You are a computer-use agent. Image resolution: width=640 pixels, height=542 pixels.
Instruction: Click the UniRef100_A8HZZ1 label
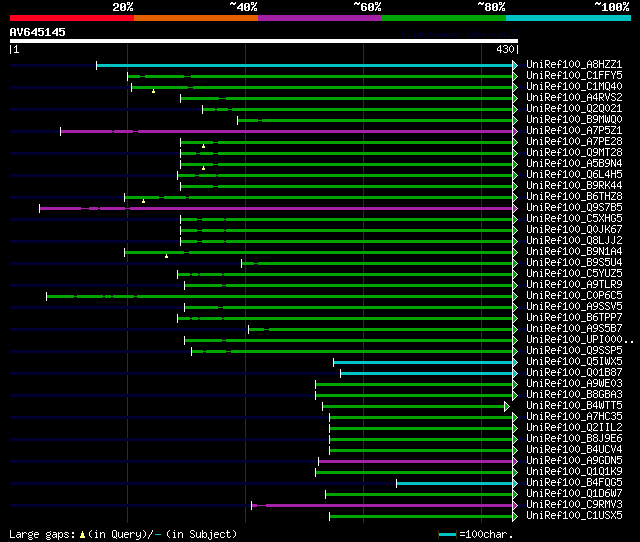574,64
